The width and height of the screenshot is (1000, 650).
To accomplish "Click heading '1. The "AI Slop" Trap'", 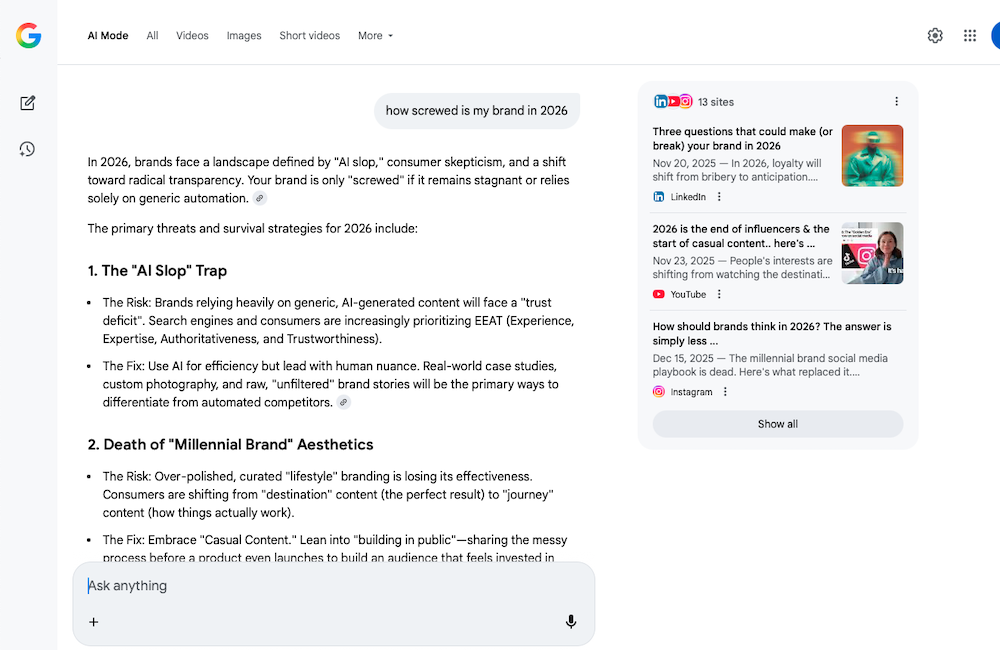I will pos(157,270).
